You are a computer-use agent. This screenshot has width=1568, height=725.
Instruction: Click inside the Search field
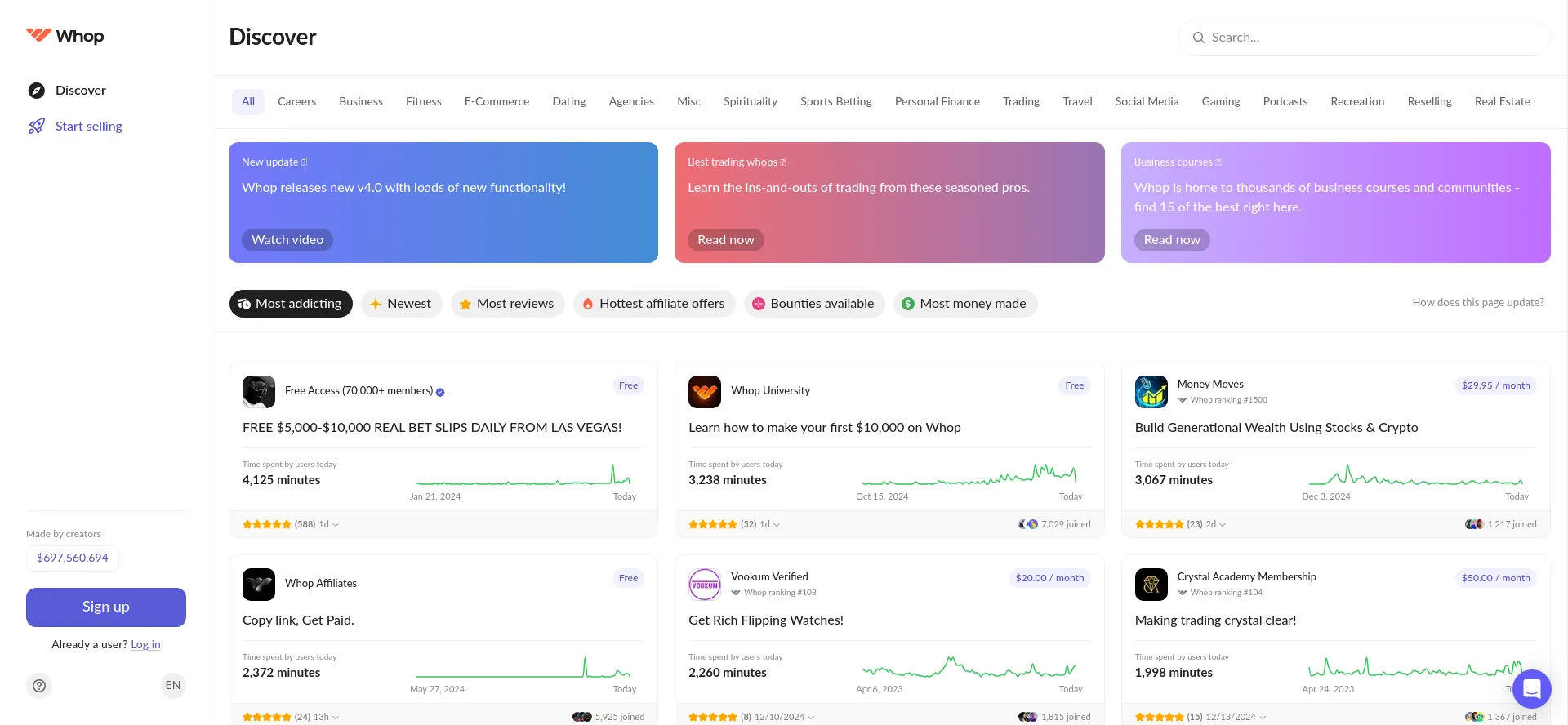[x=1365, y=38]
